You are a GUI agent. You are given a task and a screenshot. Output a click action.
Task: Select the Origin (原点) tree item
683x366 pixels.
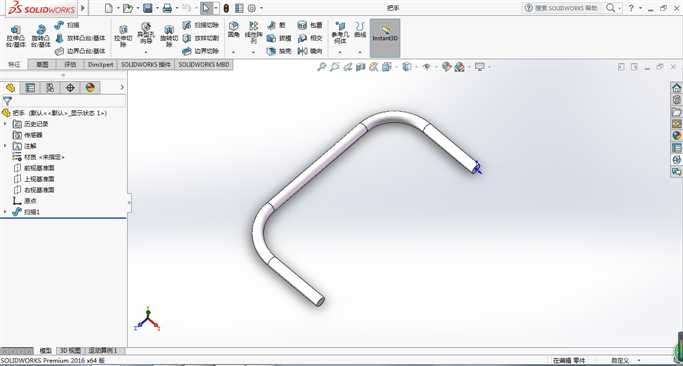(x=25, y=201)
